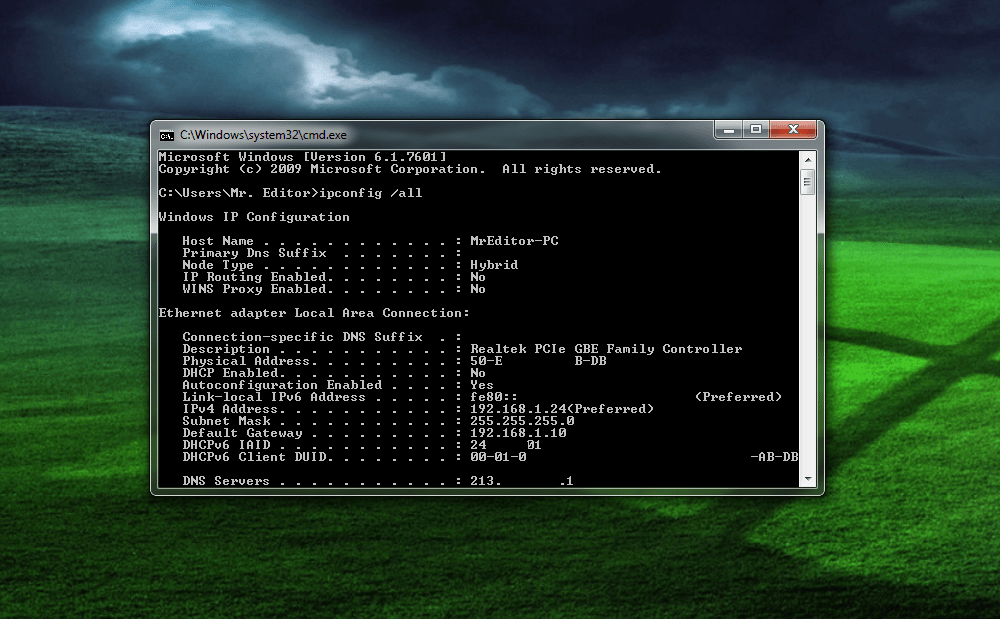
Task: Click the 'Microsoft Windows [Version 6.1.7601]' line
Action: 302,157
